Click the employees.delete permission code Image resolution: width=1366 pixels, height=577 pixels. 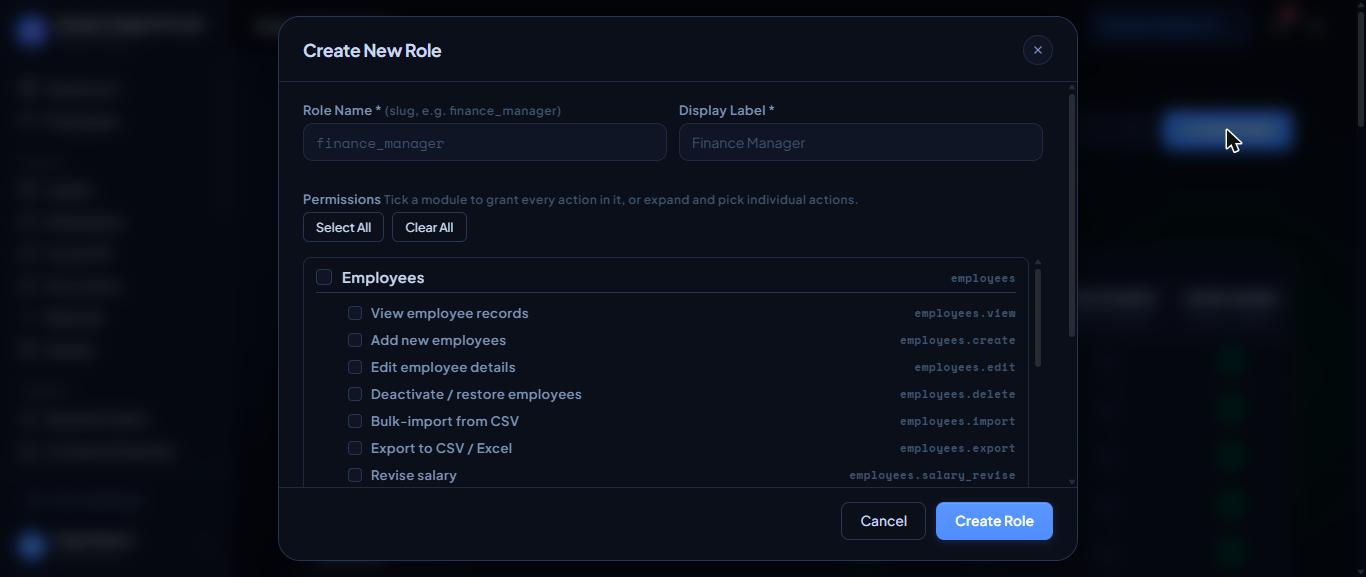coord(957,394)
